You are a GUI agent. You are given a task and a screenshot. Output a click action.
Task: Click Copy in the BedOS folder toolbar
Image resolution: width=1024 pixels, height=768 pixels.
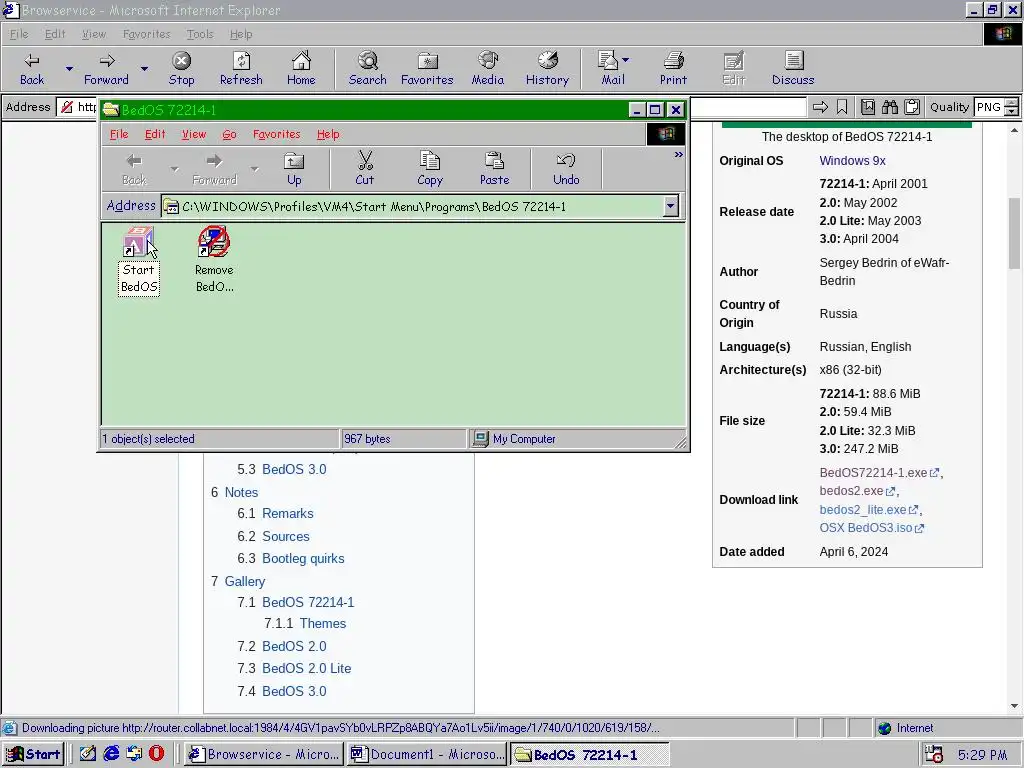click(430, 169)
